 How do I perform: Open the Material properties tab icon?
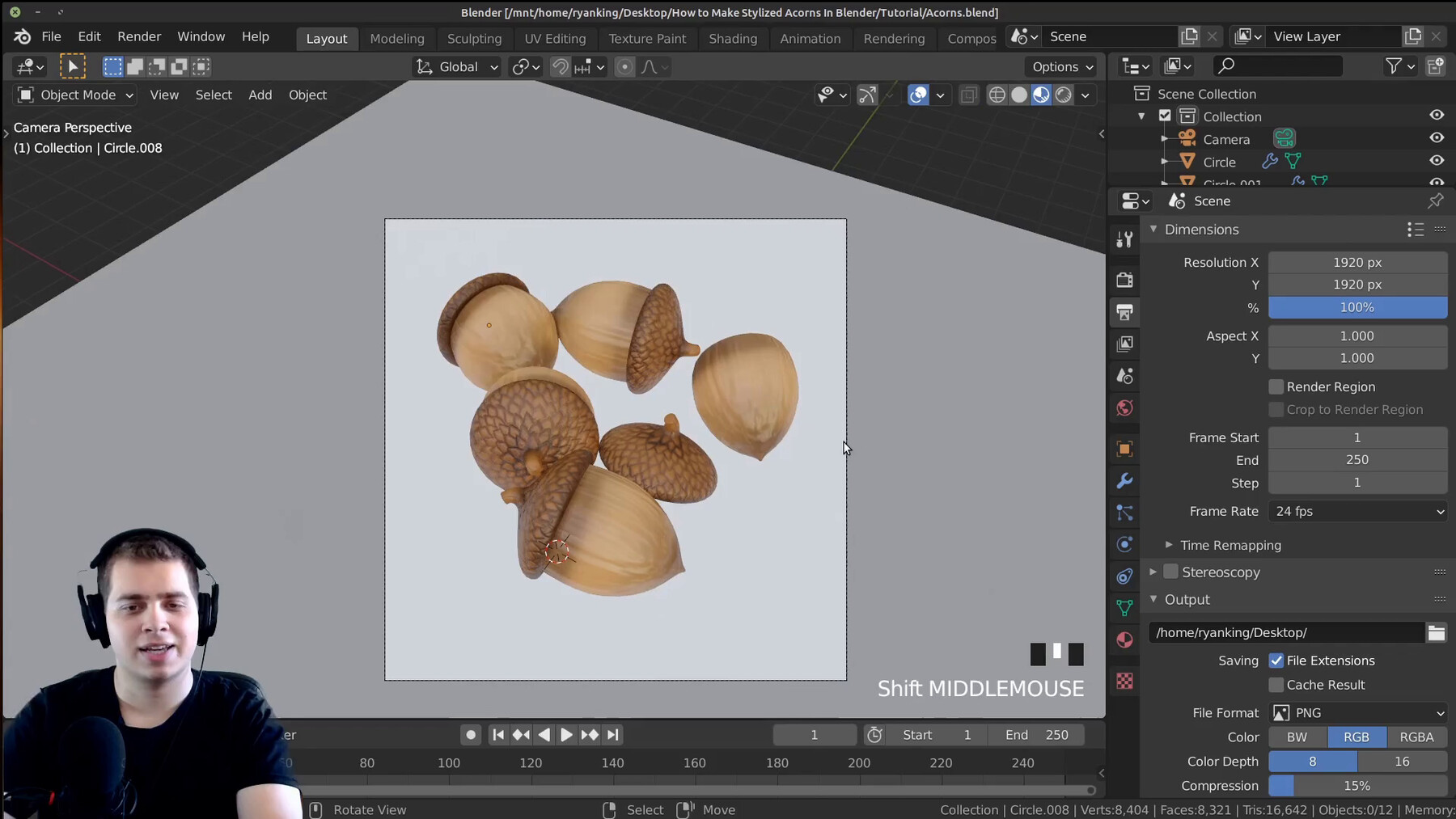coord(1124,640)
